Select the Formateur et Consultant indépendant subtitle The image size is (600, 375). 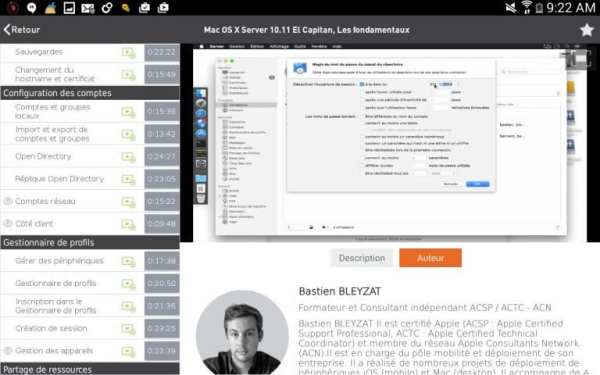click(x=425, y=308)
